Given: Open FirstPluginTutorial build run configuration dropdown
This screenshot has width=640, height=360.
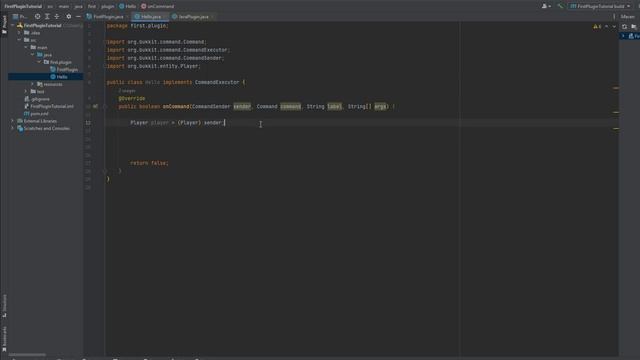Looking at the screenshot, I should [600, 6].
